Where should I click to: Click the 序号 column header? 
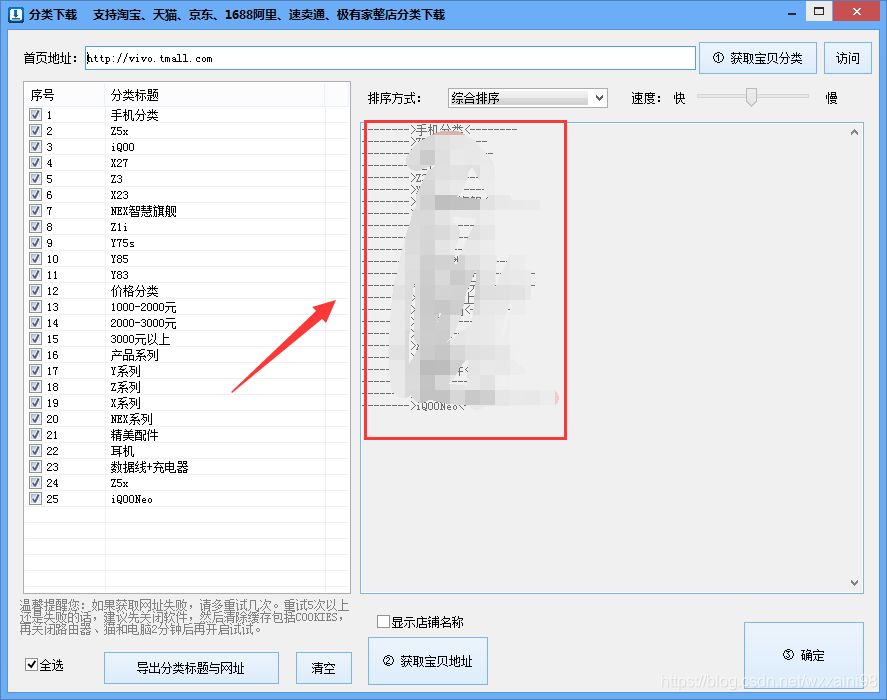point(64,95)
